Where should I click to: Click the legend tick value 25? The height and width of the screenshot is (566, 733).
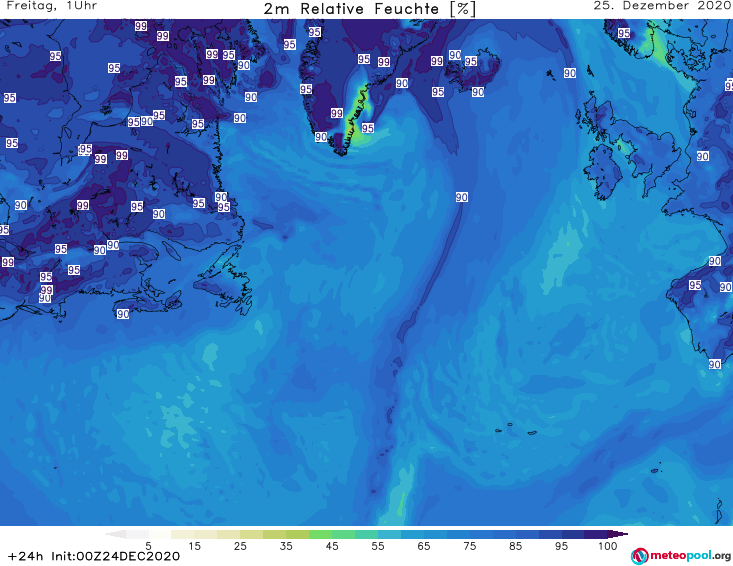(240, 546)
